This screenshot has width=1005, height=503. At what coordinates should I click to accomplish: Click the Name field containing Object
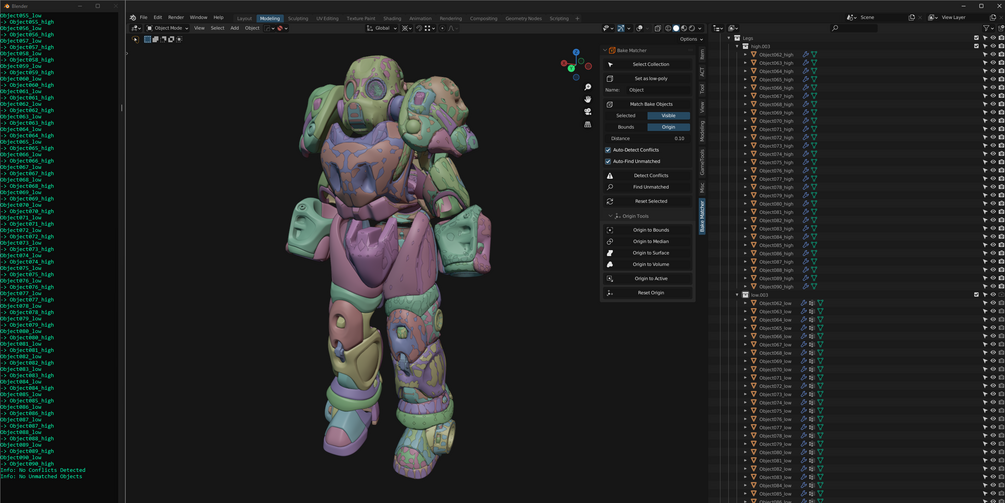click(x=658, y=90)
